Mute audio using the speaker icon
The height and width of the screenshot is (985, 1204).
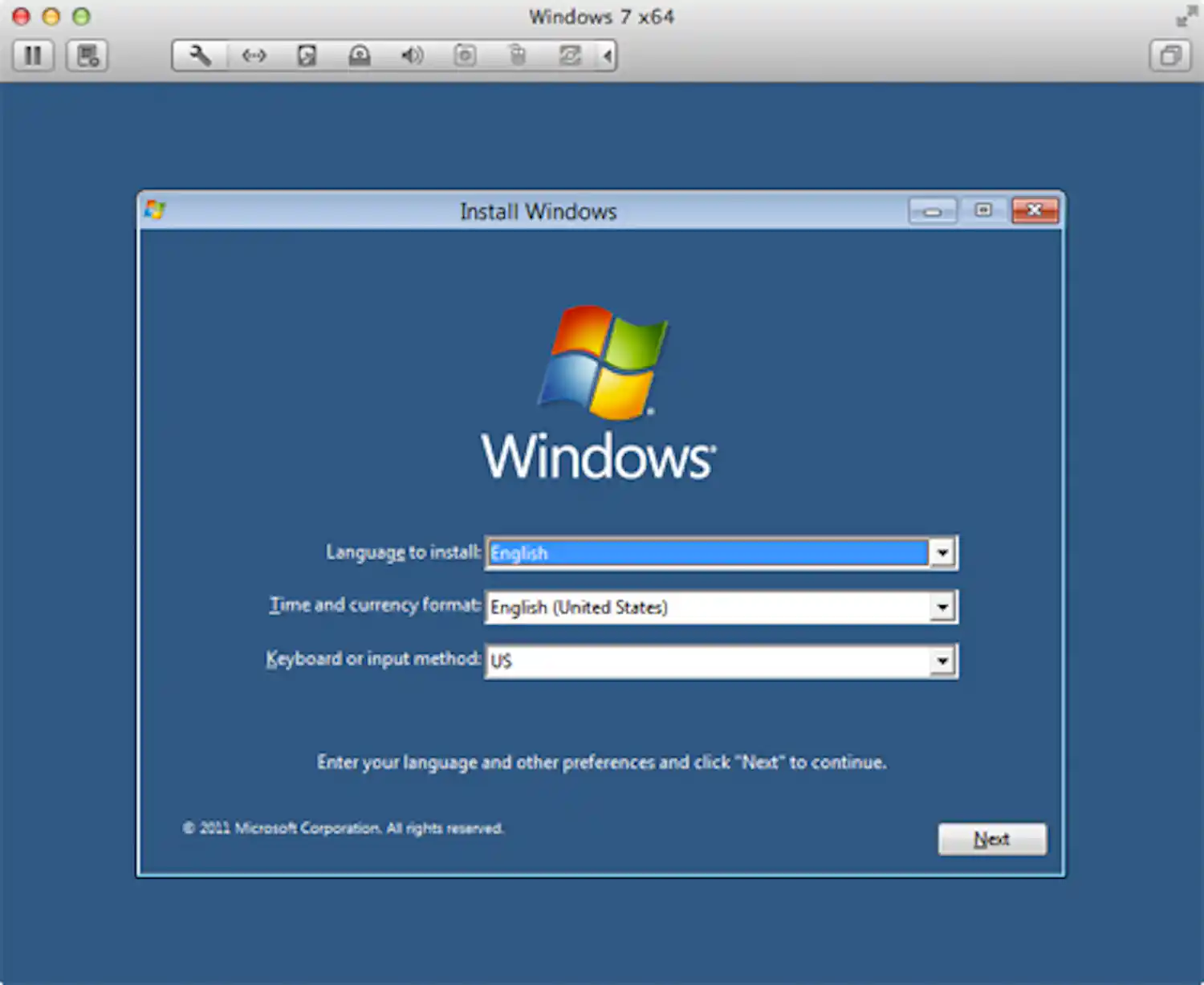click(x=412, y=55)
